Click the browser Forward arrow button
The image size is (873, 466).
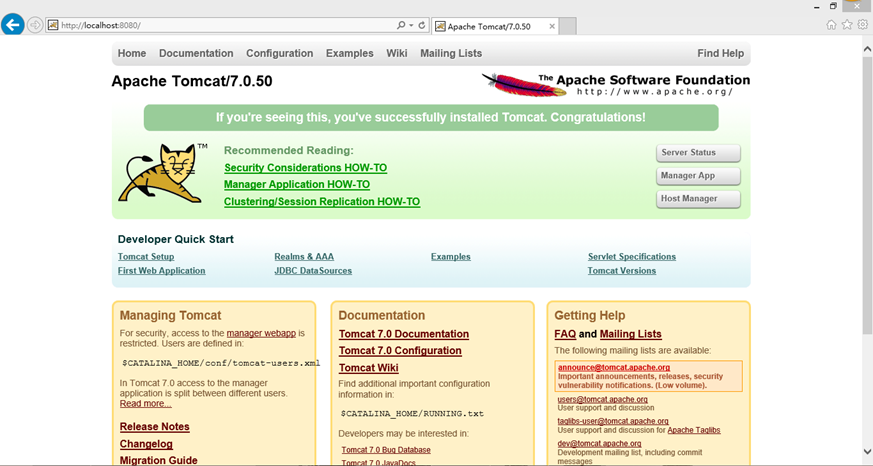coord(35,25)
